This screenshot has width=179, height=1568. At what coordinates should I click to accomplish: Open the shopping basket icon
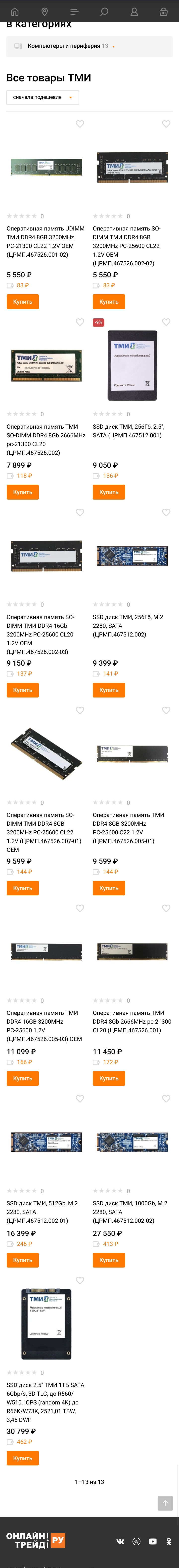(164, 11)
